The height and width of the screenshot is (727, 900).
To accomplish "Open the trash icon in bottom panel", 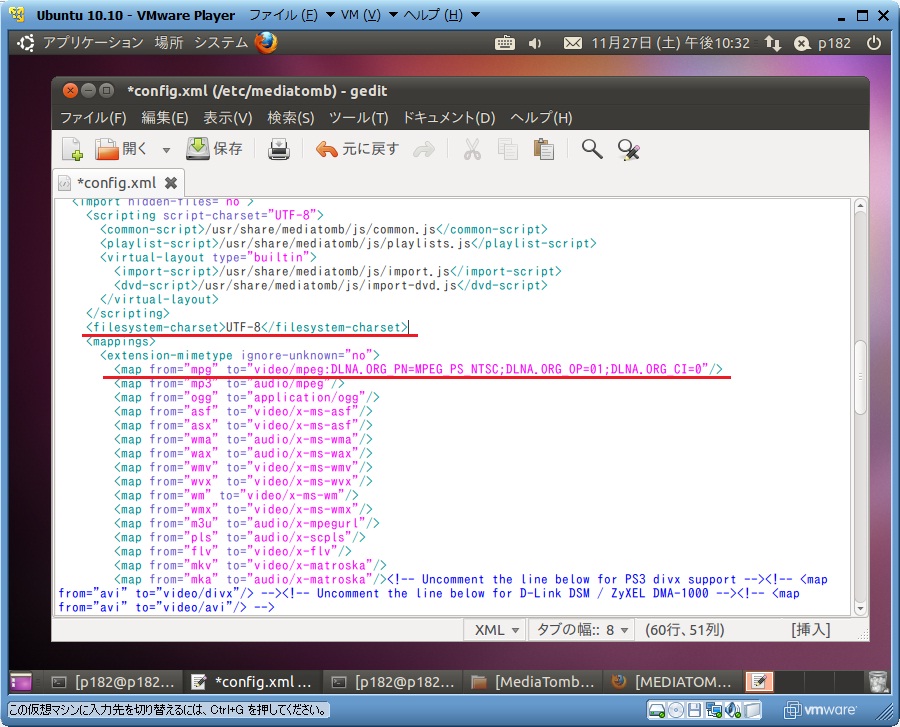I will 878,682.
